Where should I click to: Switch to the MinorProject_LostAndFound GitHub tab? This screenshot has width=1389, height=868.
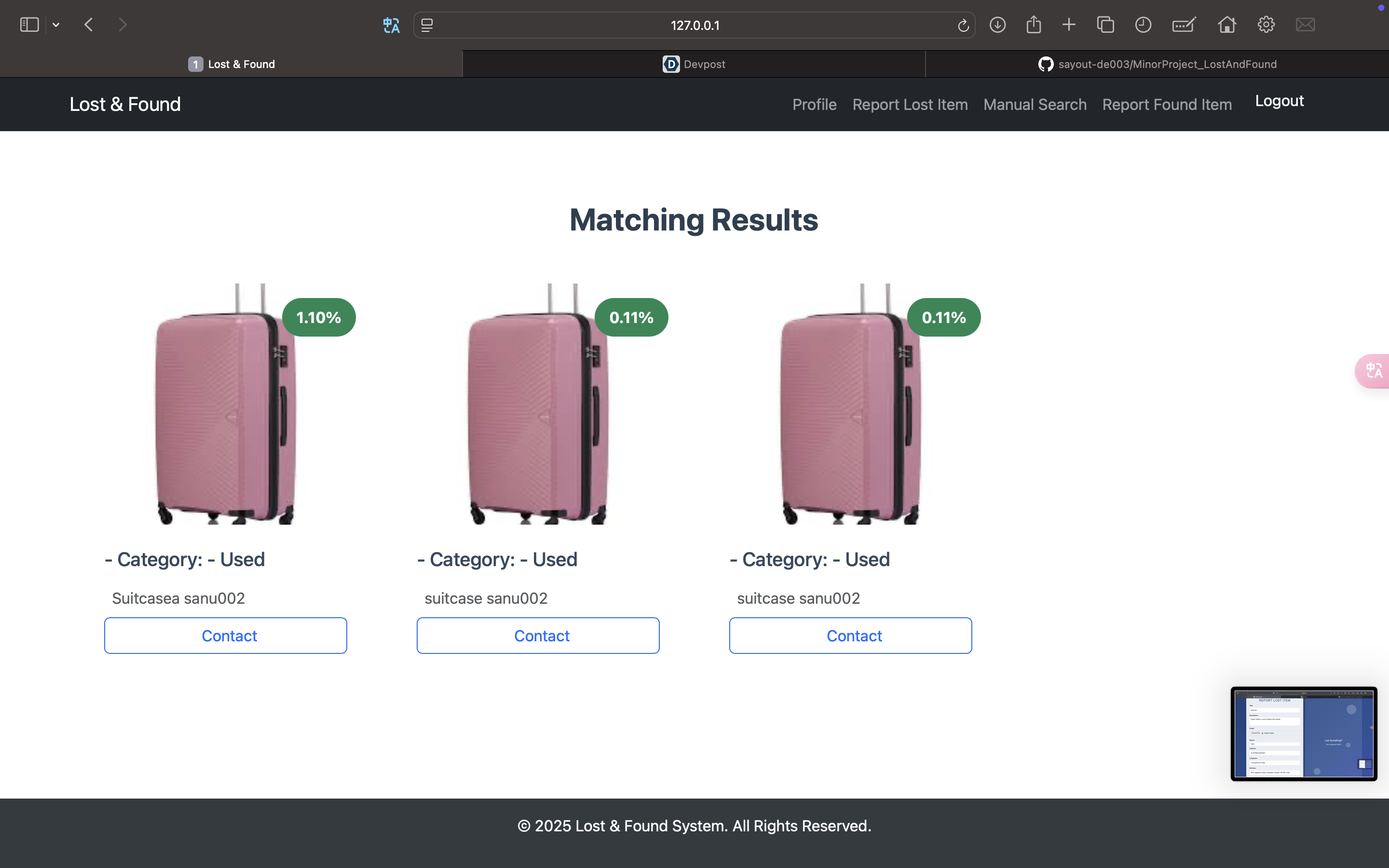(1157, 64)
